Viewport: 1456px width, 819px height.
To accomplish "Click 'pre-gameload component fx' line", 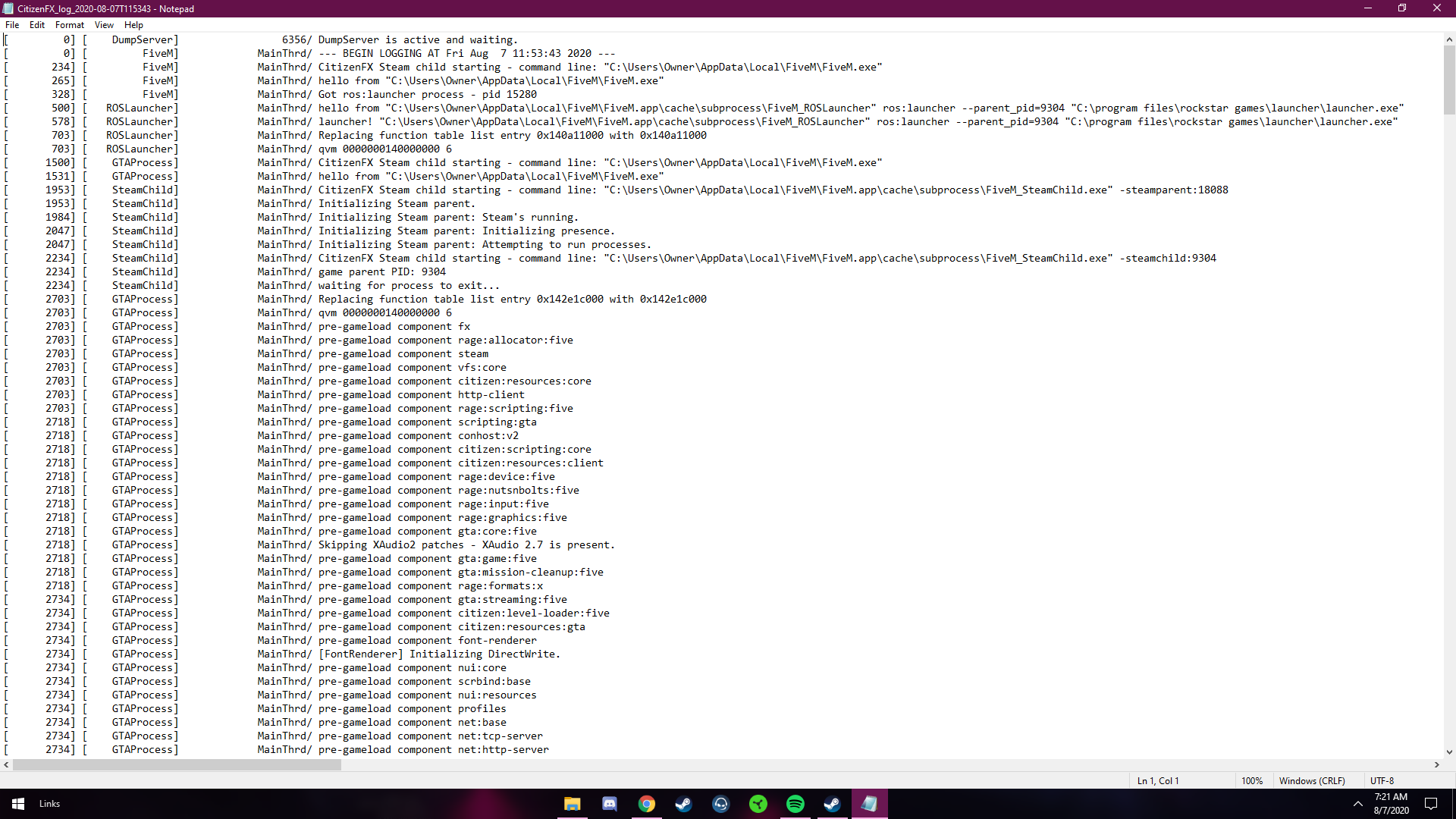I will point(394,327).
